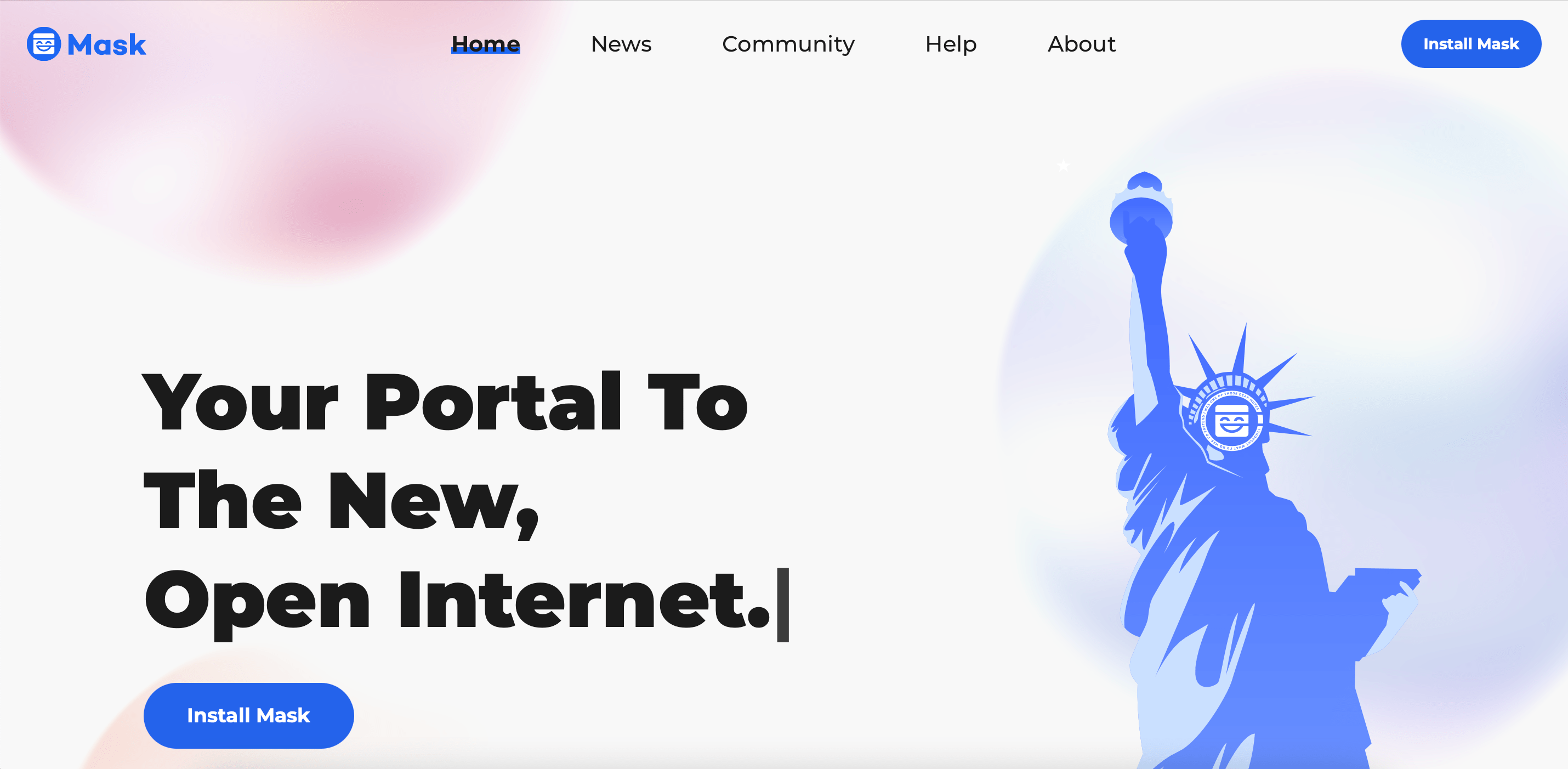Navigate to the Community section

789,44
